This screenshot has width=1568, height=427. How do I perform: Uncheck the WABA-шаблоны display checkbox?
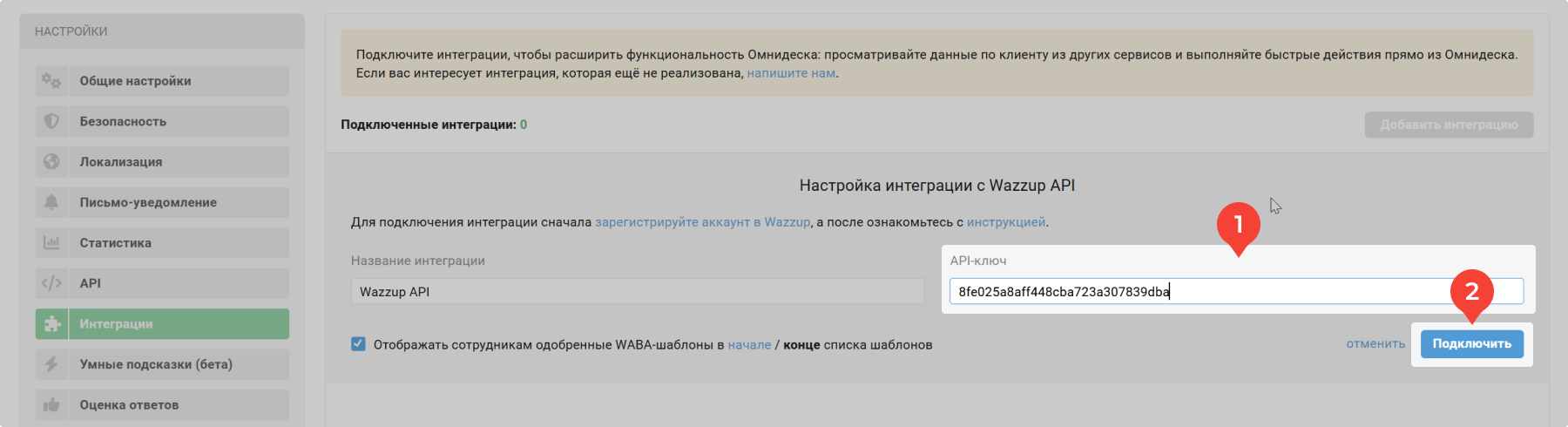tap(358, 344)
